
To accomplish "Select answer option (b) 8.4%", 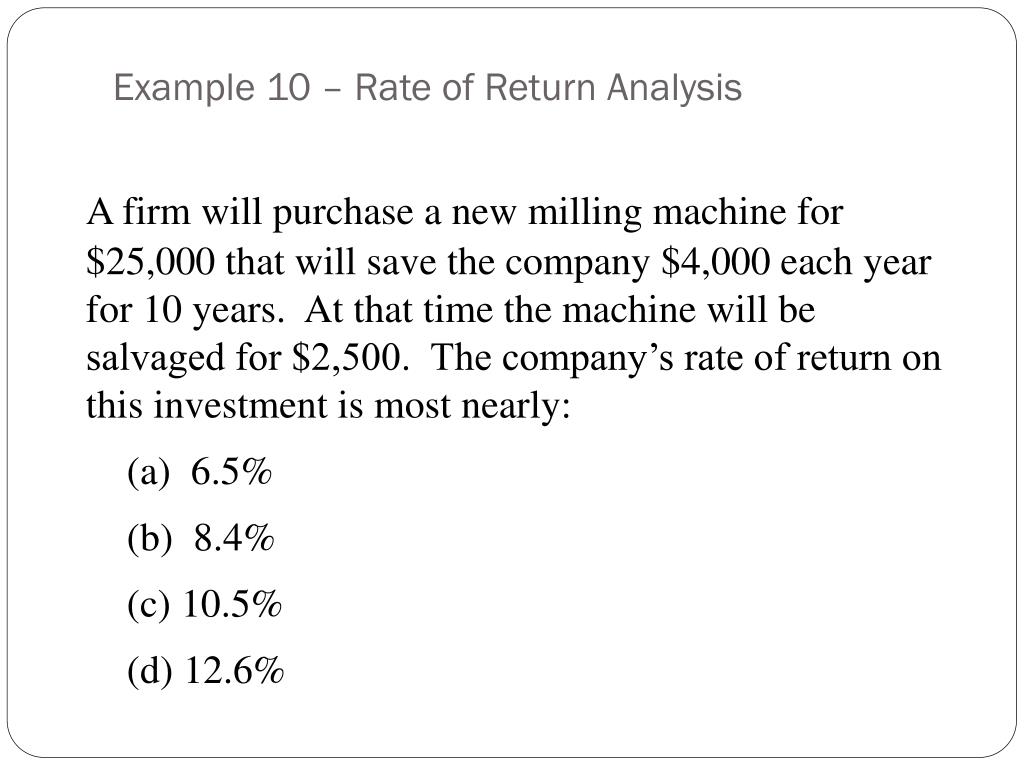I will click(x=200, y=539).
